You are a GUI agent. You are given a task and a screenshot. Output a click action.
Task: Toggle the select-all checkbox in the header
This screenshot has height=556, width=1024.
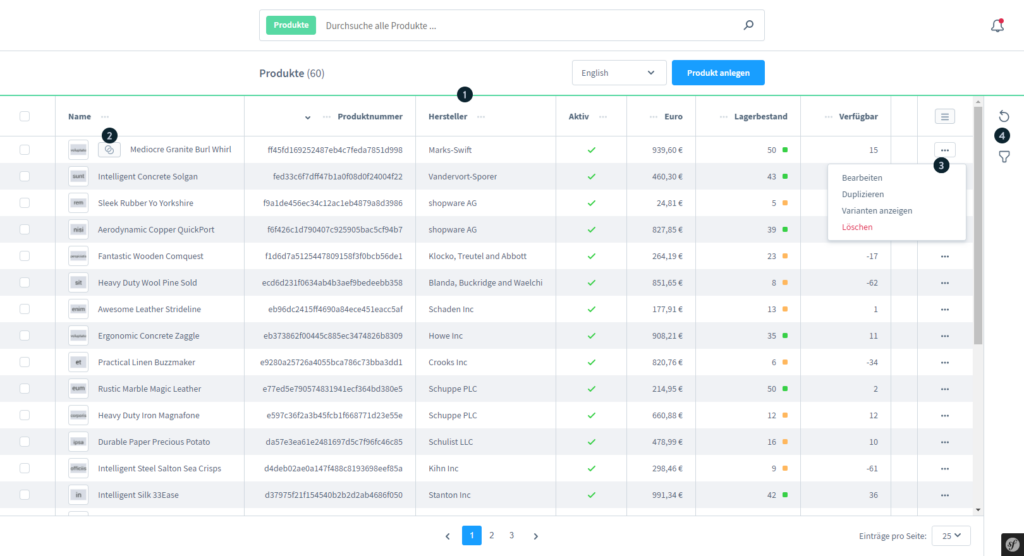click(25, 117)
